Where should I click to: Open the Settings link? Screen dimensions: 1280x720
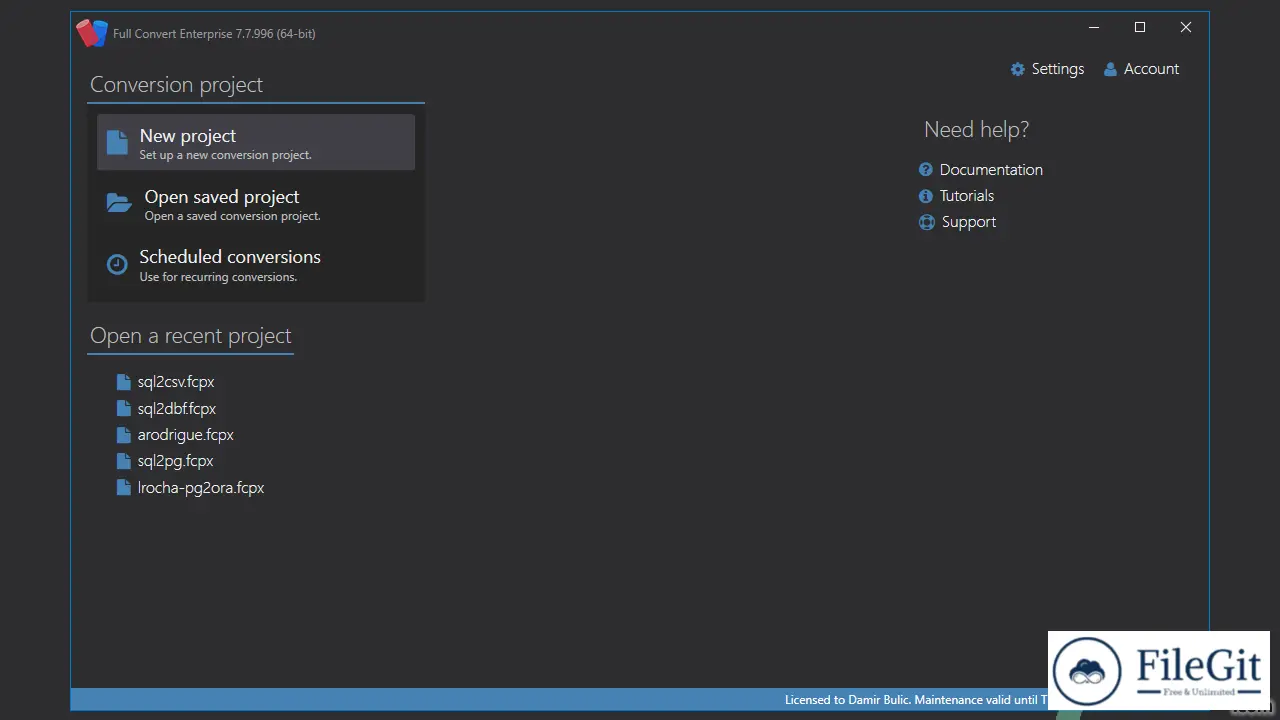point(1047,69)
